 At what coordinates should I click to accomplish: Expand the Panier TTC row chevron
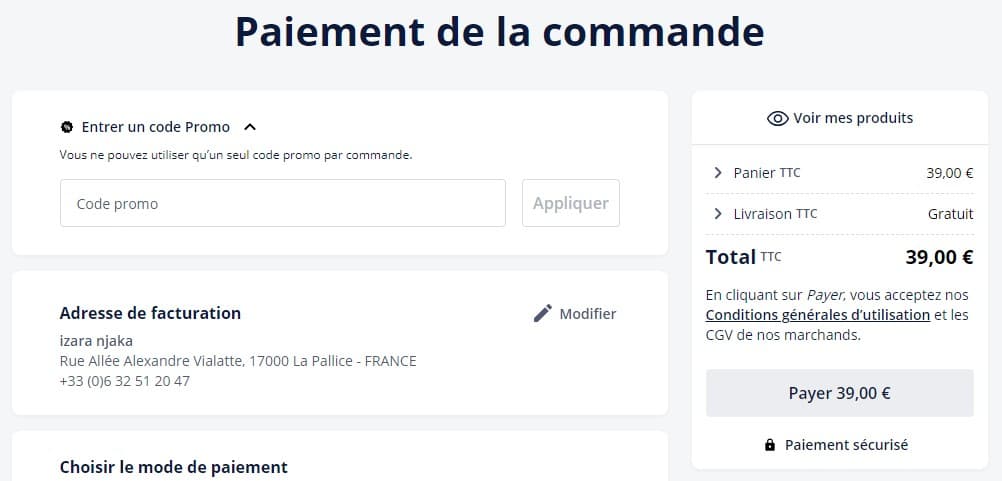(718, 173)
